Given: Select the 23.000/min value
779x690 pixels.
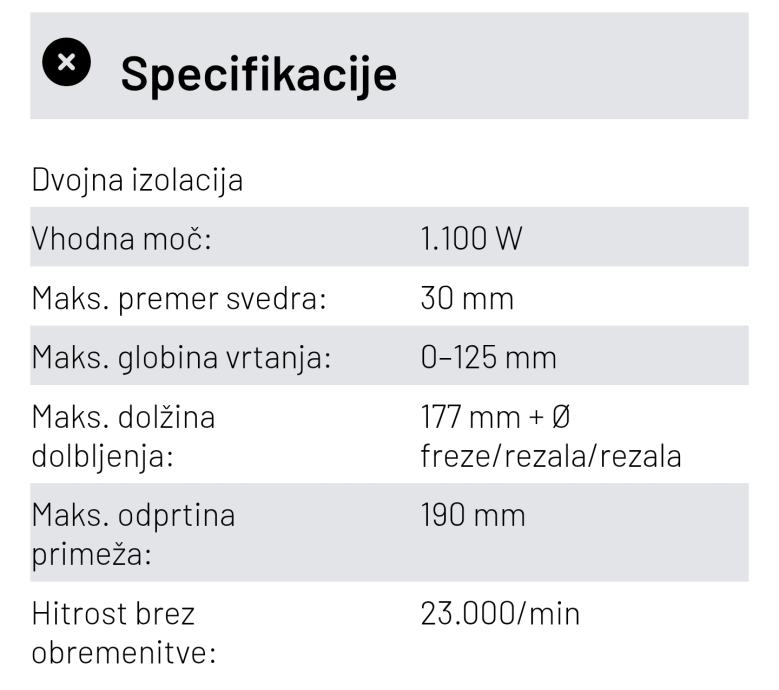Looking at the screenshot, I should coord(500,614).
